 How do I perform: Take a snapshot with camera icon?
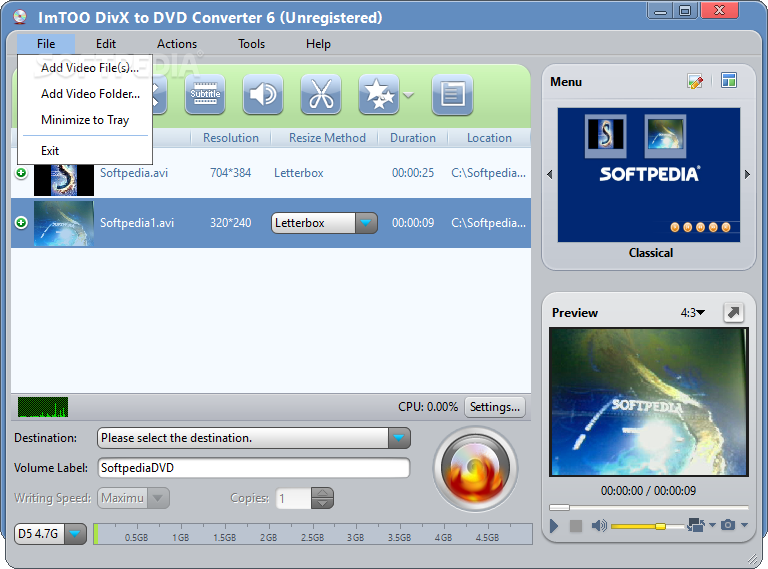coord(728,525)
